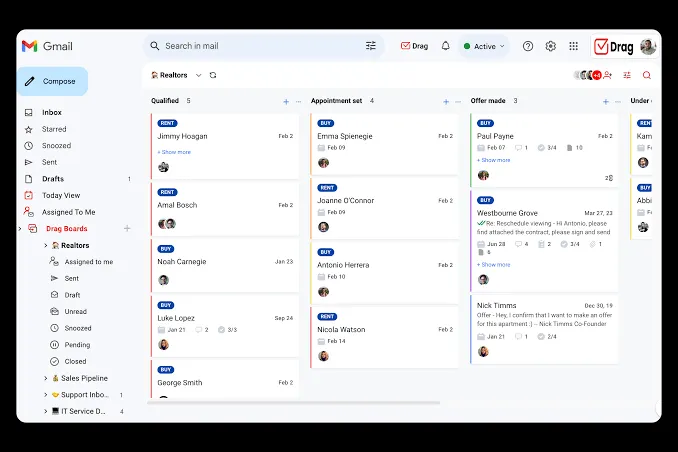Viewport: 678px width, 452px height.
Task: Open board filter sliders icon
Action: (x=627, y=75)
